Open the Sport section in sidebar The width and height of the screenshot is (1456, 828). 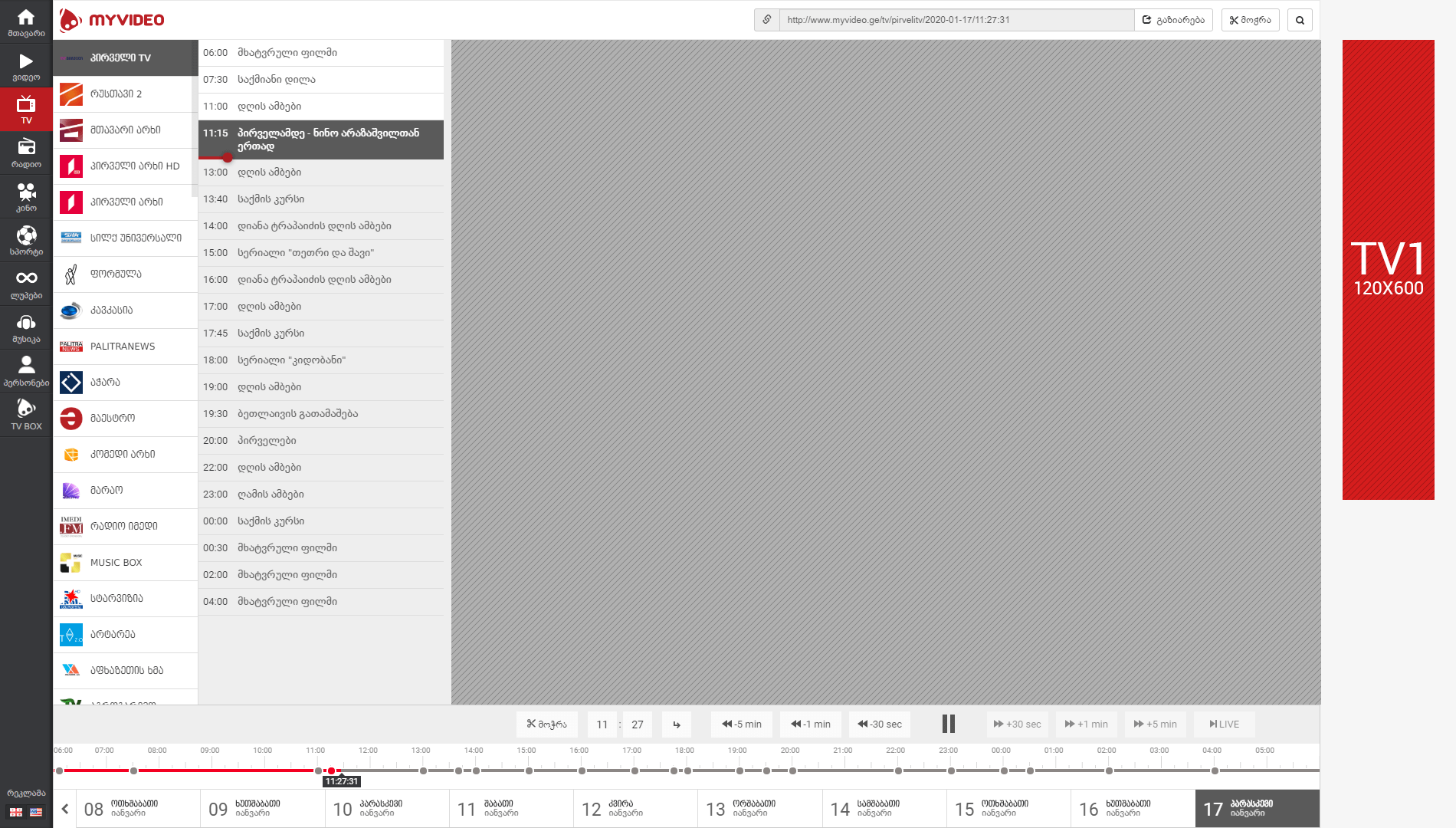[26, 241]
